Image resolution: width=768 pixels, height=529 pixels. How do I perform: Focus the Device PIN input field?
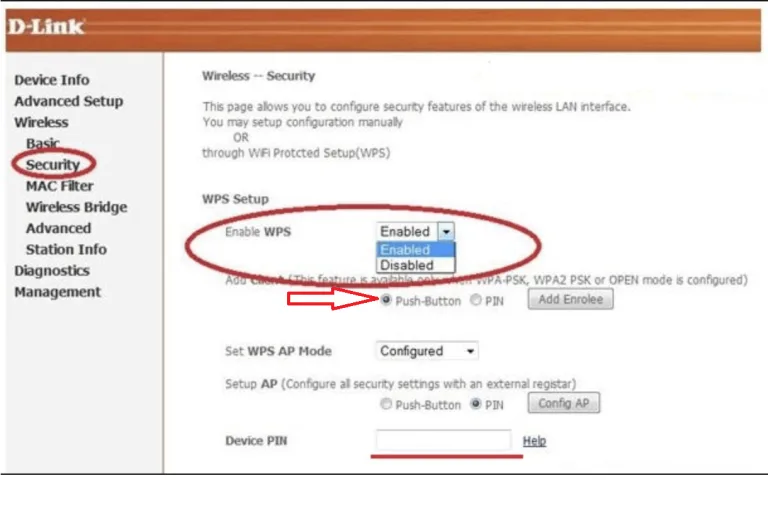click(444, 440)
